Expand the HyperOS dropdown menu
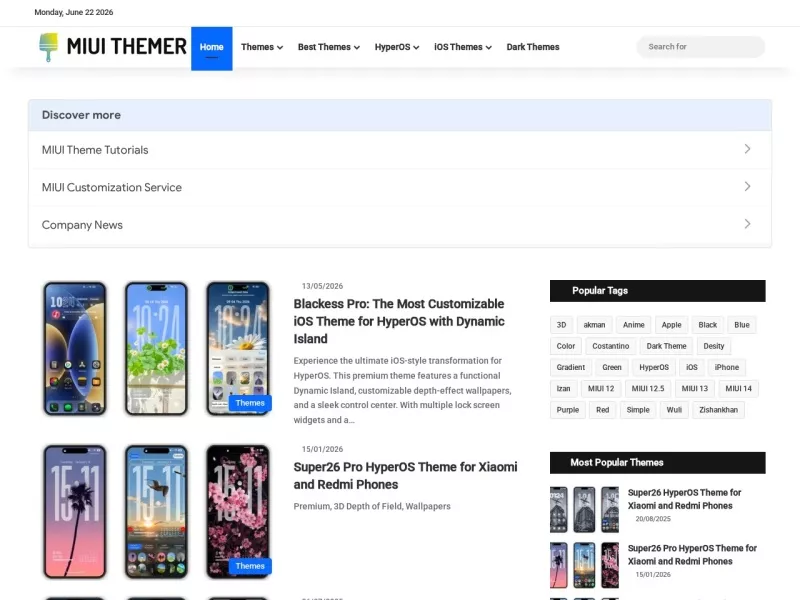The height and width of the screenshot is (600, 800). point(397,47)
